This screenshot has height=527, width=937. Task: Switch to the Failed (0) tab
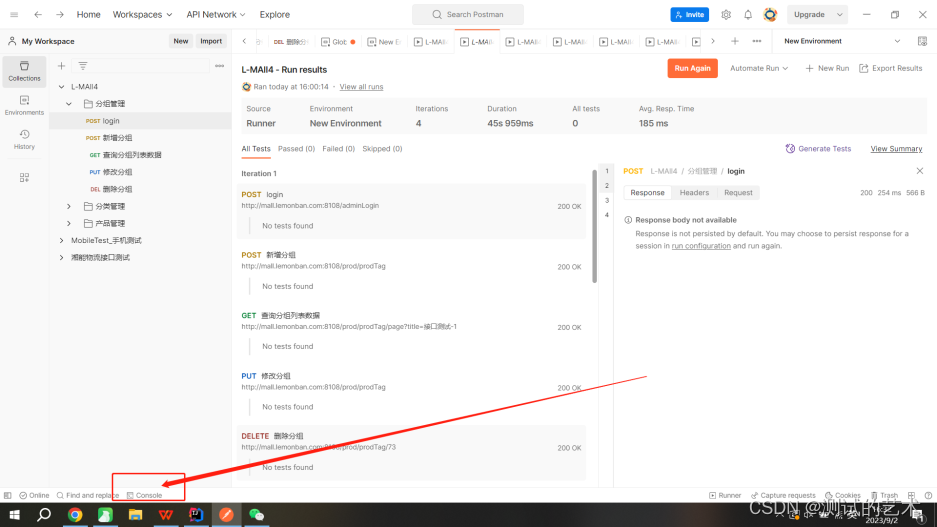[x=338, y=149]
